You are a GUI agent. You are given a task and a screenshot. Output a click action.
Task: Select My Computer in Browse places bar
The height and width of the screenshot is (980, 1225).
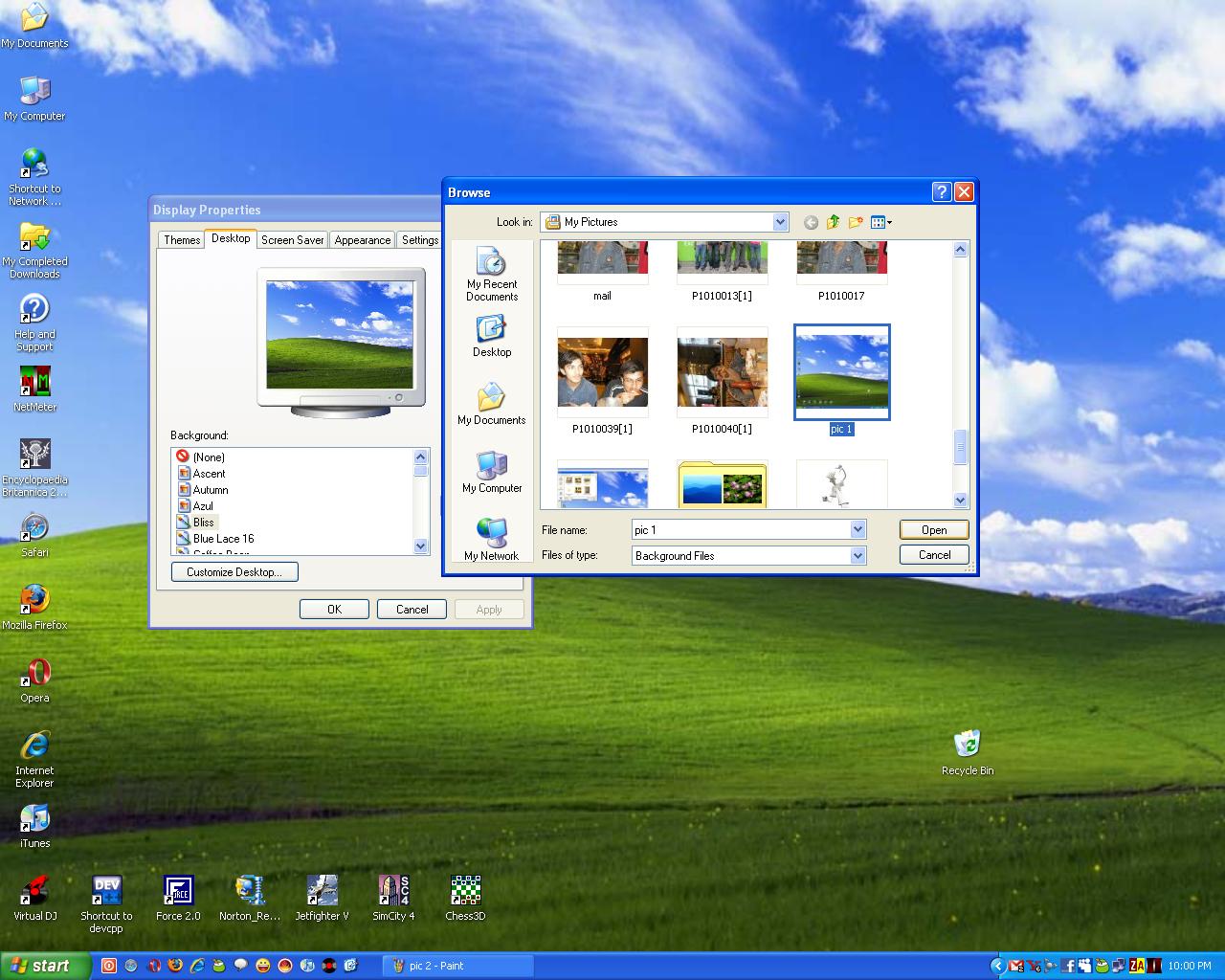tap(492, 472)
